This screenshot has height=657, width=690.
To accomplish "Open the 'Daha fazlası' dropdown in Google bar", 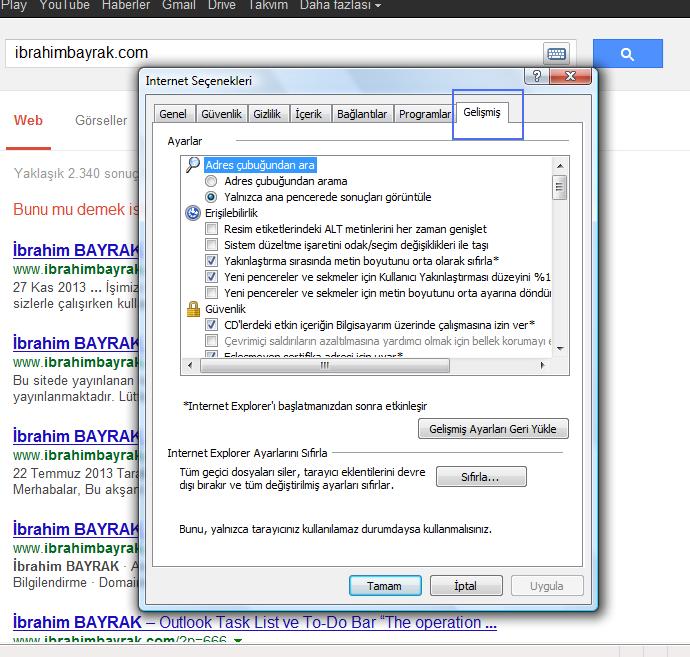I will (x=340, y=5).
